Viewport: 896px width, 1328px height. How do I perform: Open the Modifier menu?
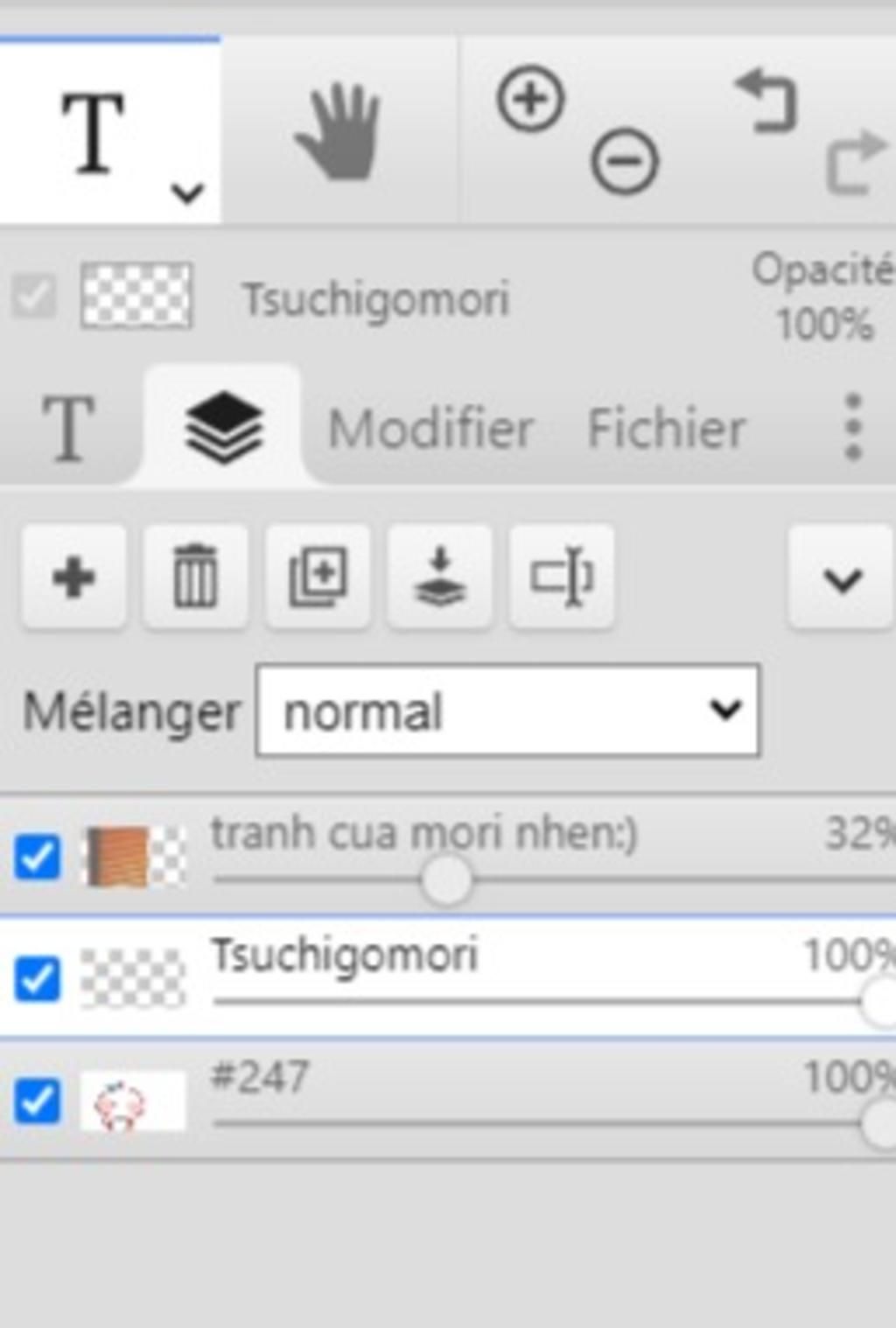(x=430, y=429)
